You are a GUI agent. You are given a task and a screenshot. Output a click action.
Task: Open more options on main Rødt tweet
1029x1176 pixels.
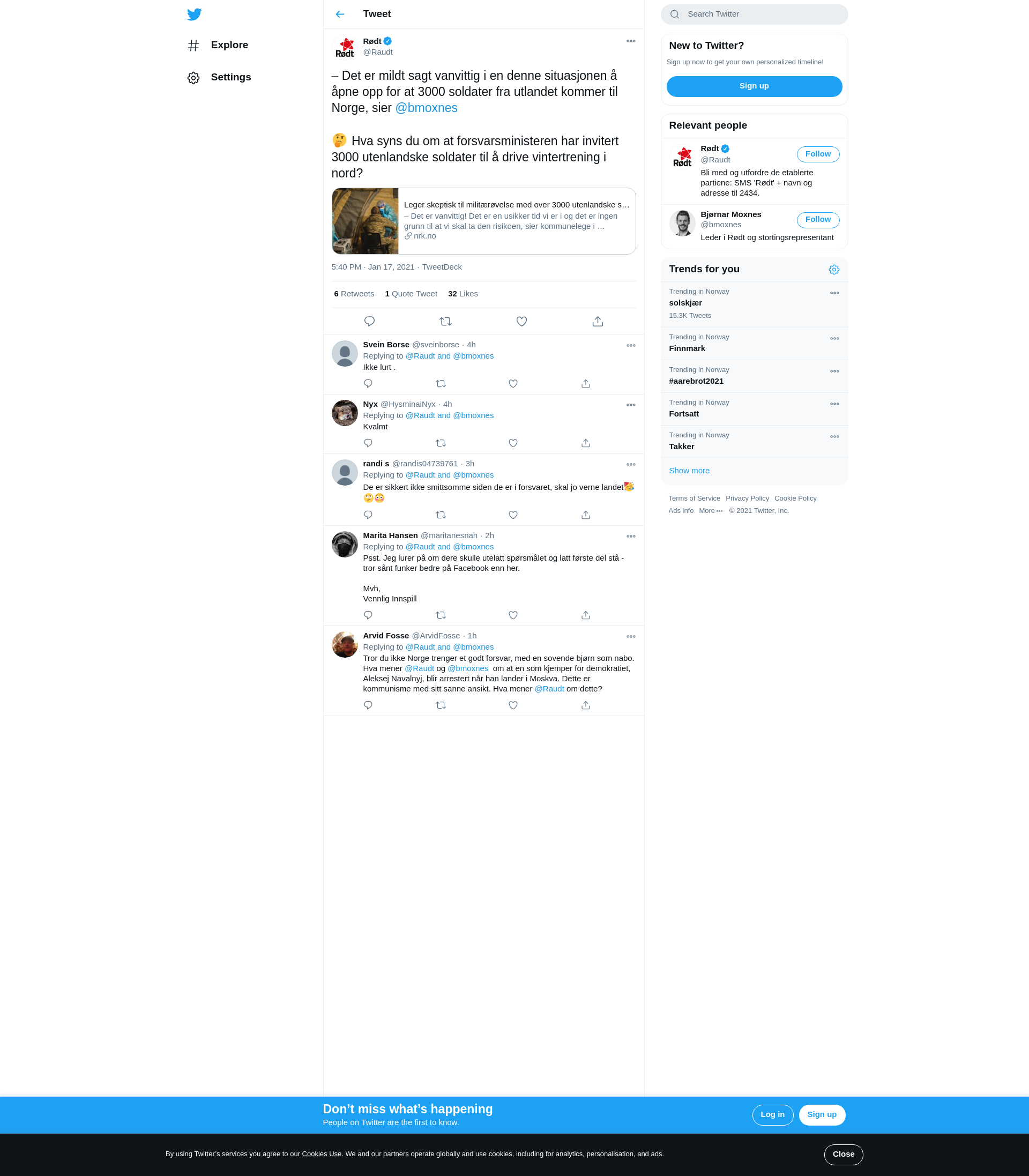tap(631, 41)
